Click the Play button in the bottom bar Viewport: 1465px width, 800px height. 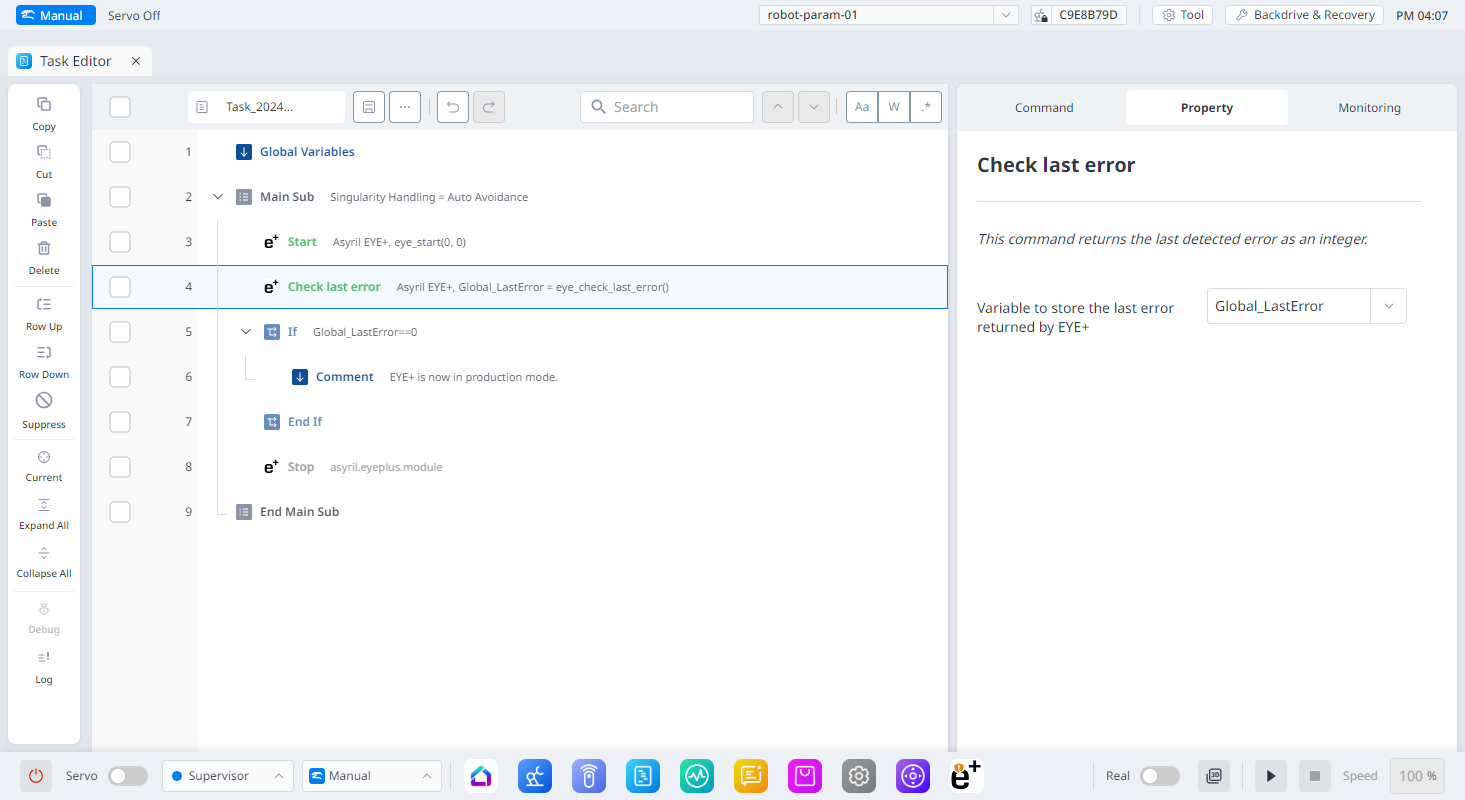pos(1270,776)
